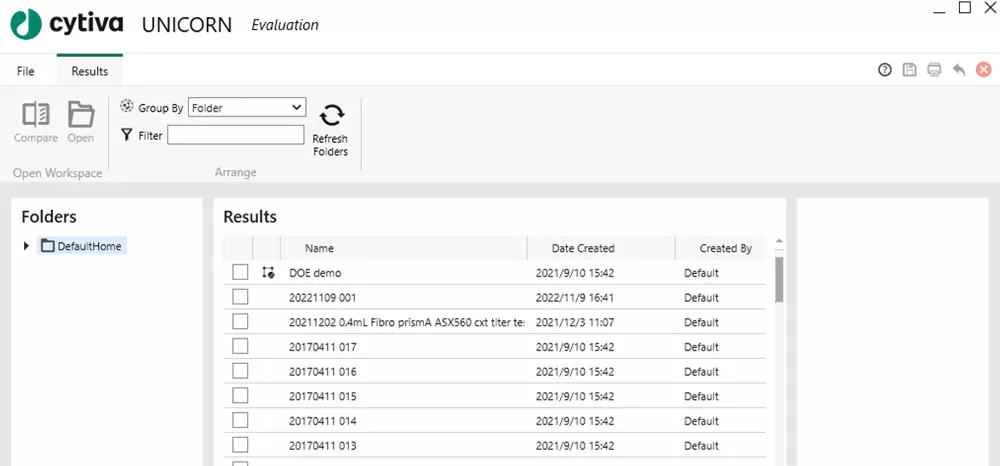Click the undo arrow icon
This screenshot has width=1000, height=466.
pos(959,70)
